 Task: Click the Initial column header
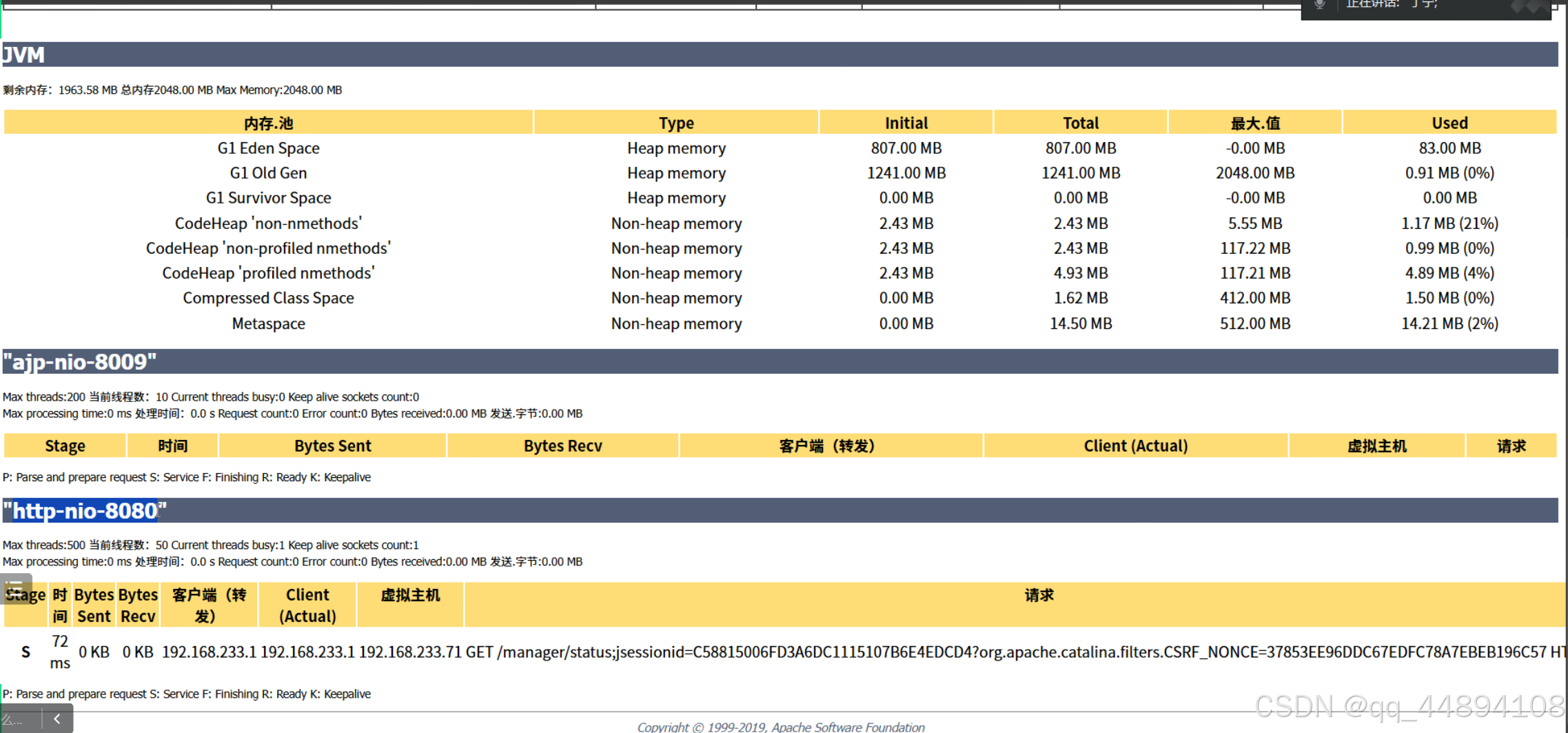(906, 123)
